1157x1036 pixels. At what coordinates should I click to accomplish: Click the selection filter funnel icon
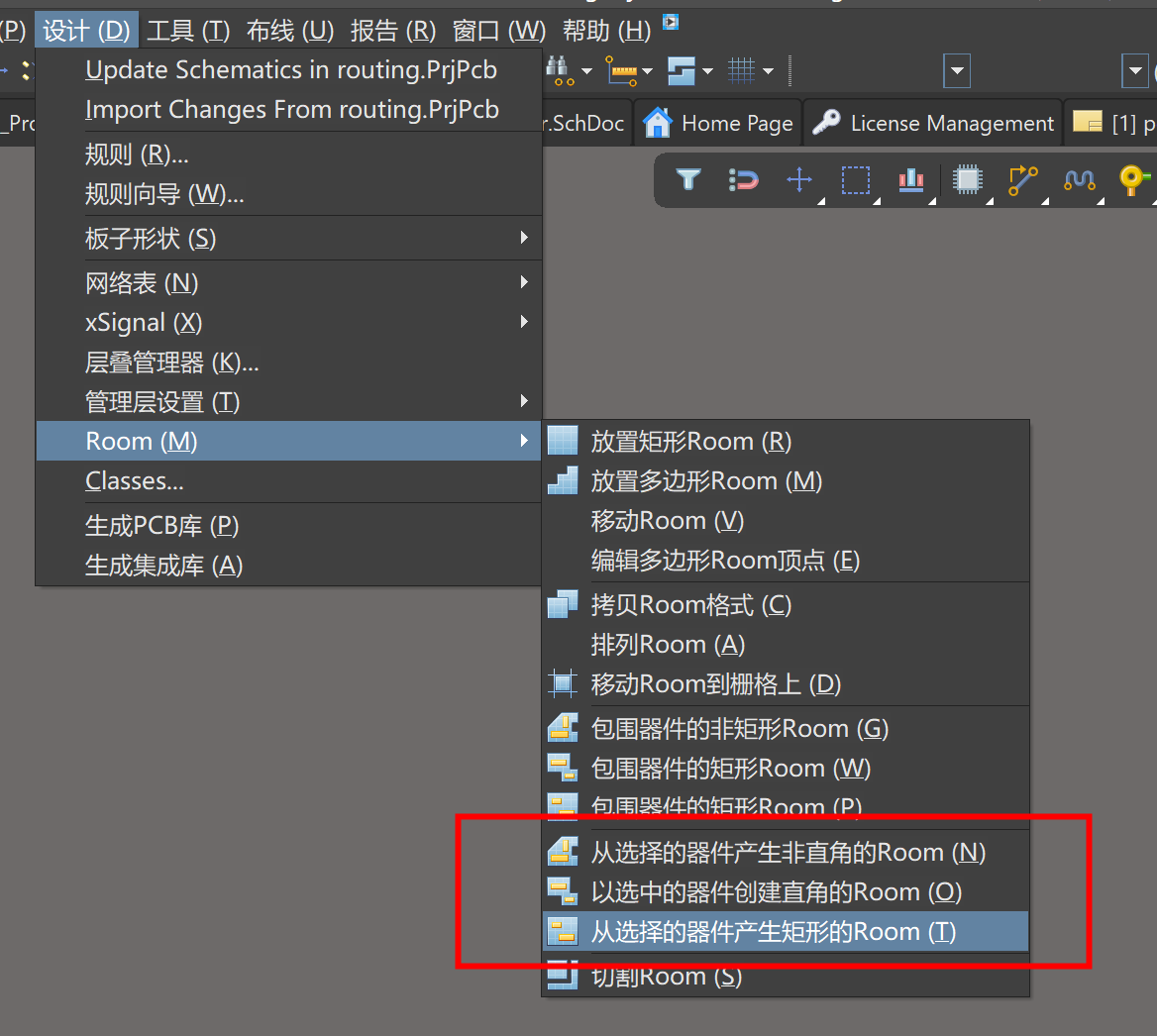click(687, 179)
